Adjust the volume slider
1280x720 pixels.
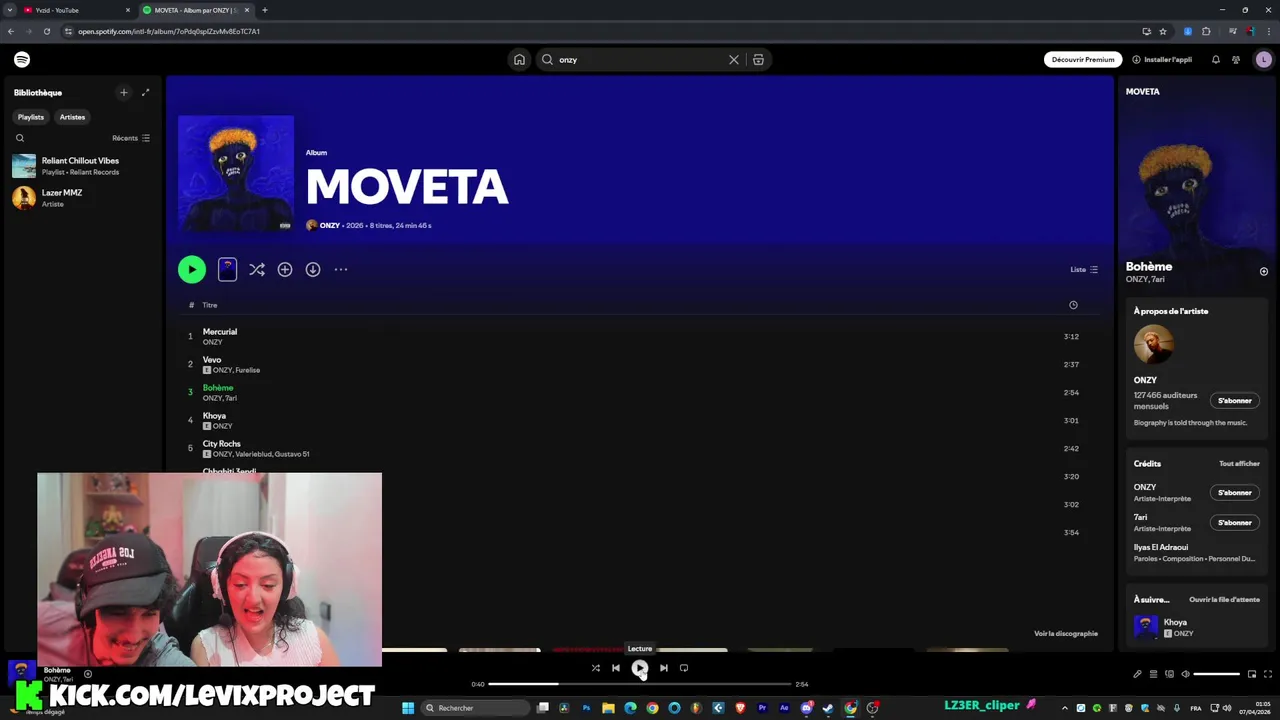coord(1217,674)
